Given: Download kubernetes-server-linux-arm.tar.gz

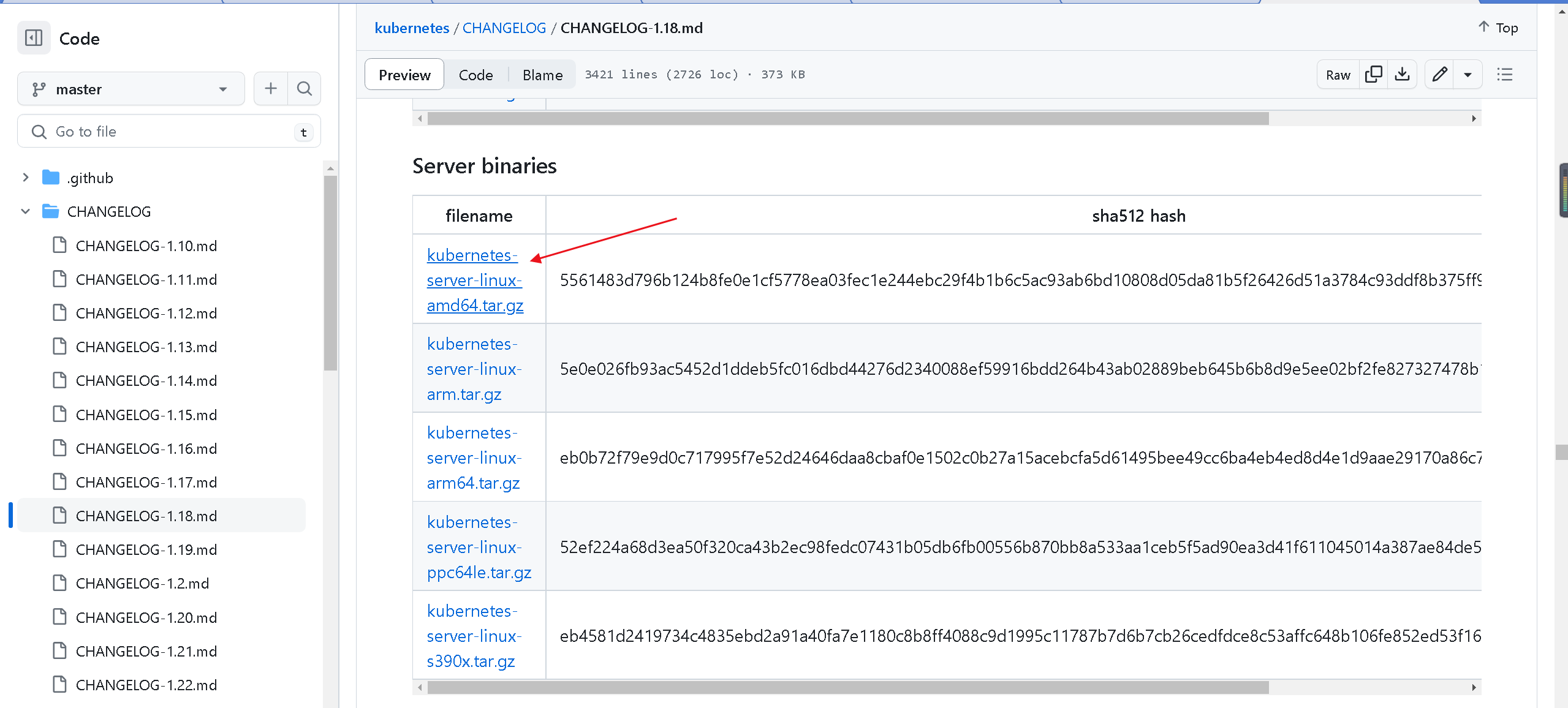Looking at the screenshot, I should pyautogui.click(x=474, y=369).
